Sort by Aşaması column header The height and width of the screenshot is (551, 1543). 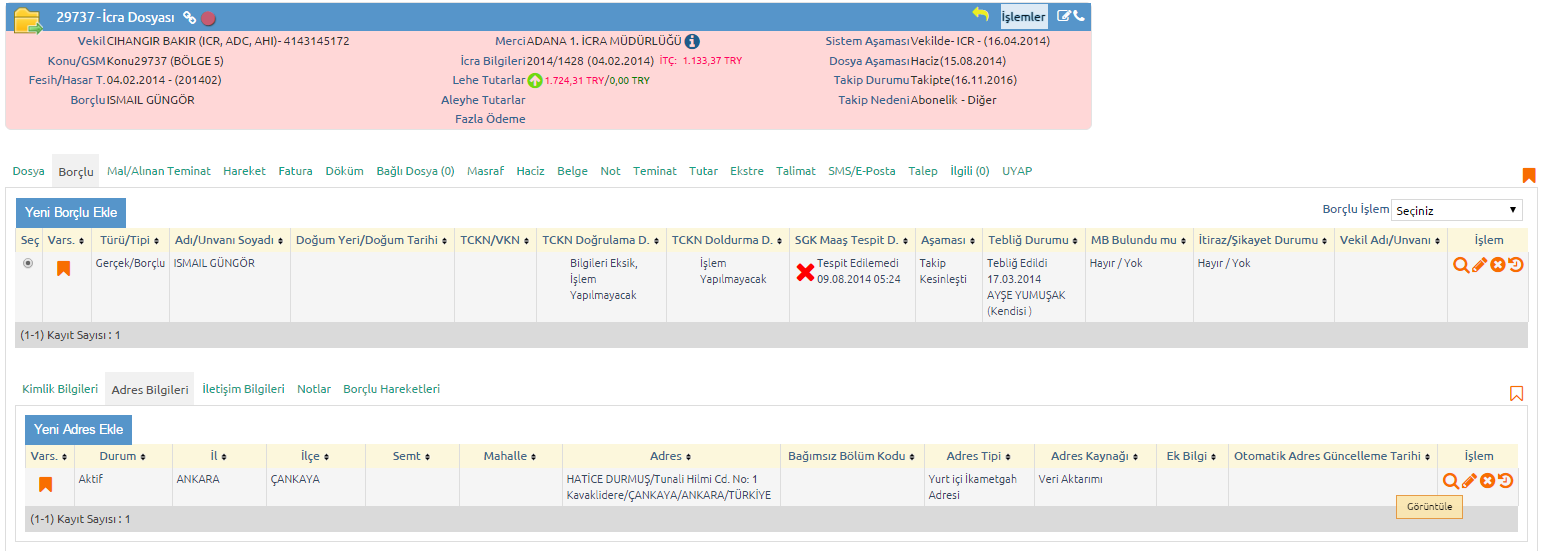(x=948, y=240)
